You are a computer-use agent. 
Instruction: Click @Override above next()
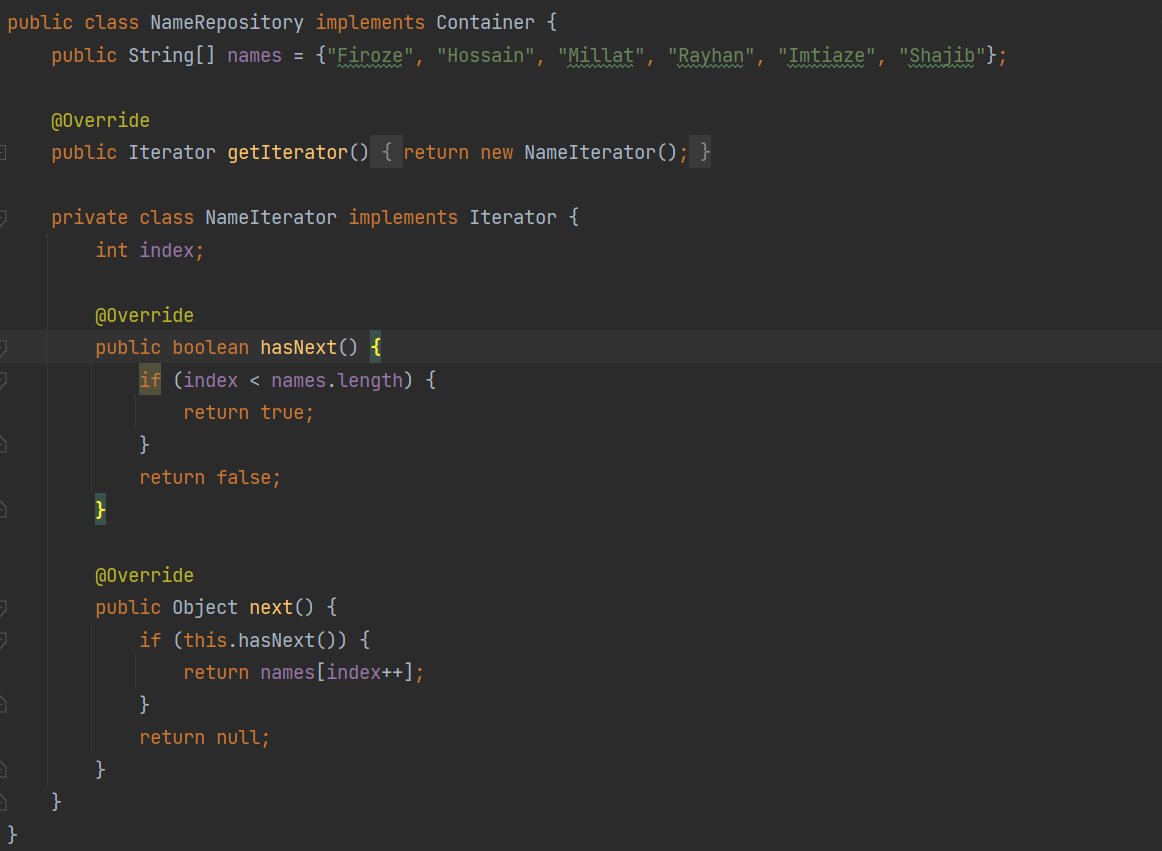coord(145,575)
